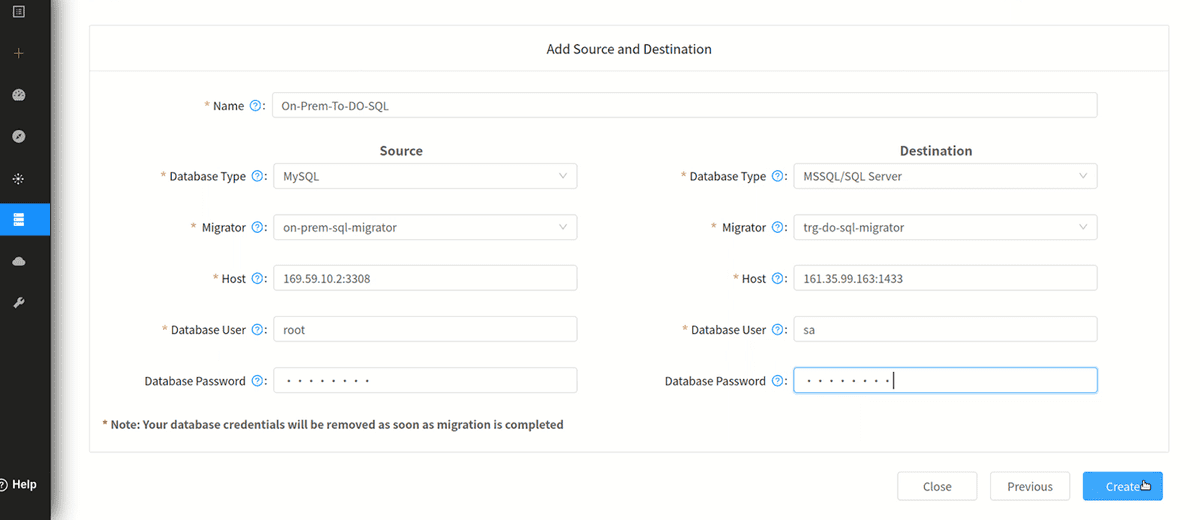
Task: Click the help icon next to Name
Action: pyautogui.click(x=255, y=105)
